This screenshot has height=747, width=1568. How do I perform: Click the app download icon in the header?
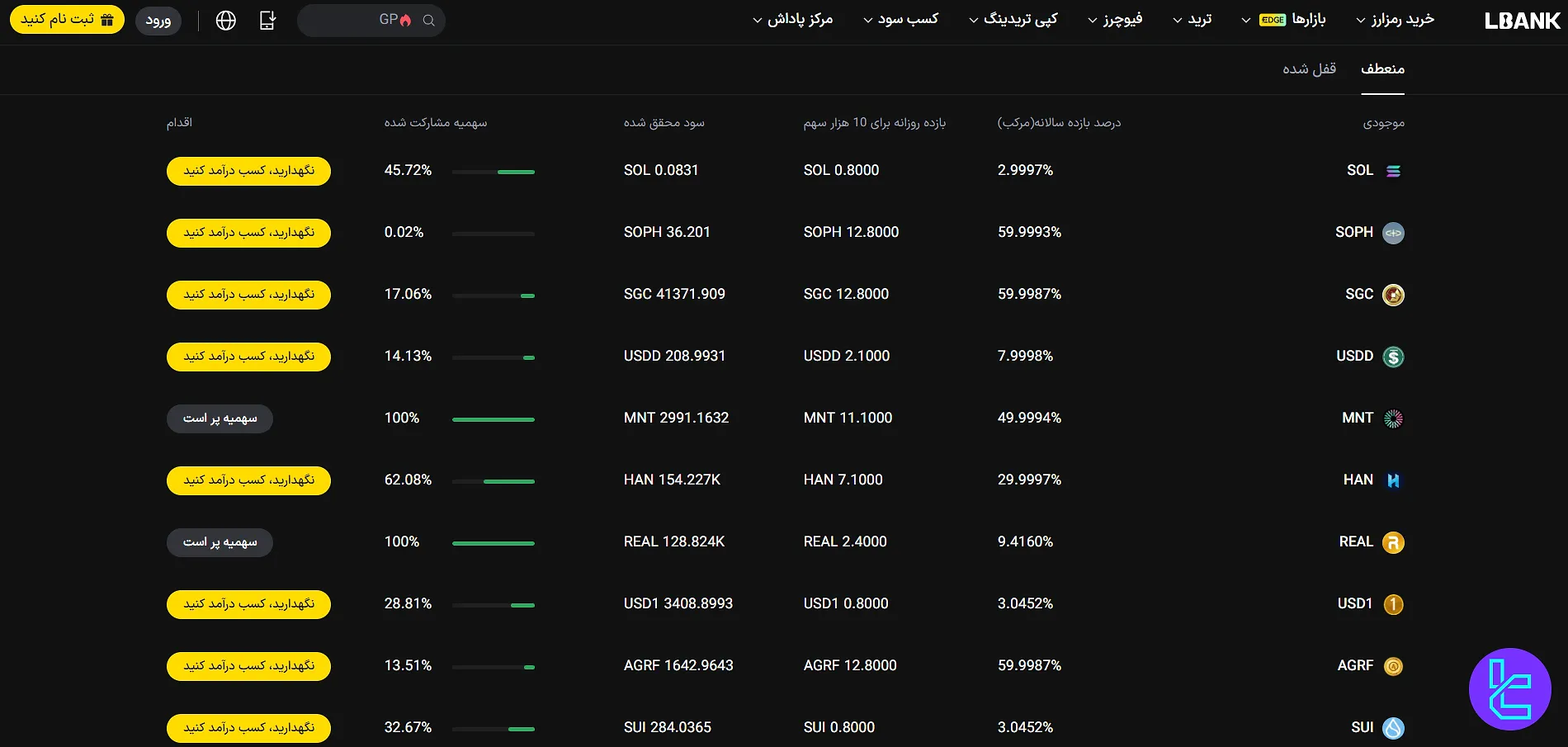[267, 20]
